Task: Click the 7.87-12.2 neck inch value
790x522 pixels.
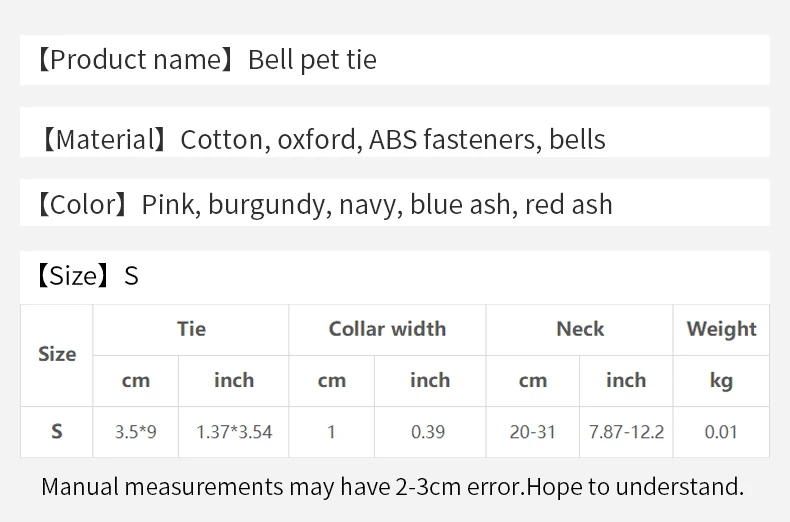Action: pyautogui.click(x=626, y=432)
